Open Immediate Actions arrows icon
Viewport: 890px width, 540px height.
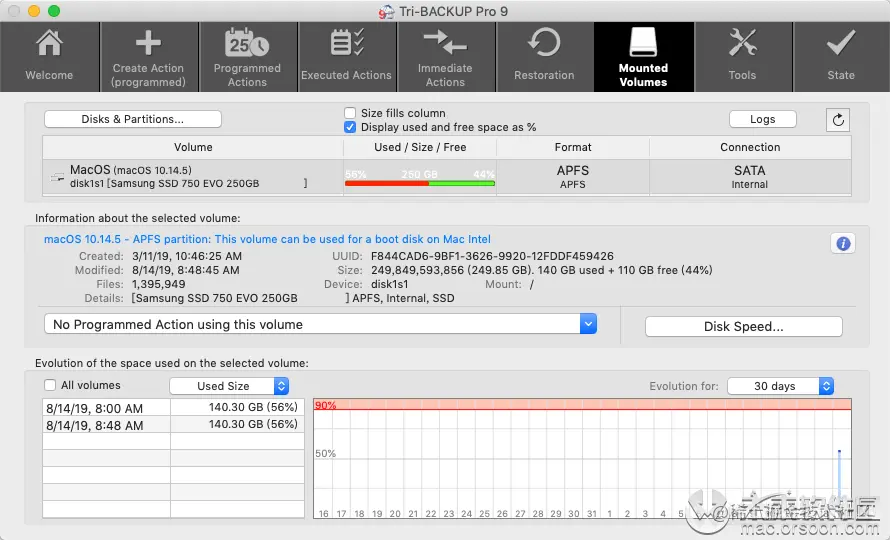[x=445, y=43]
